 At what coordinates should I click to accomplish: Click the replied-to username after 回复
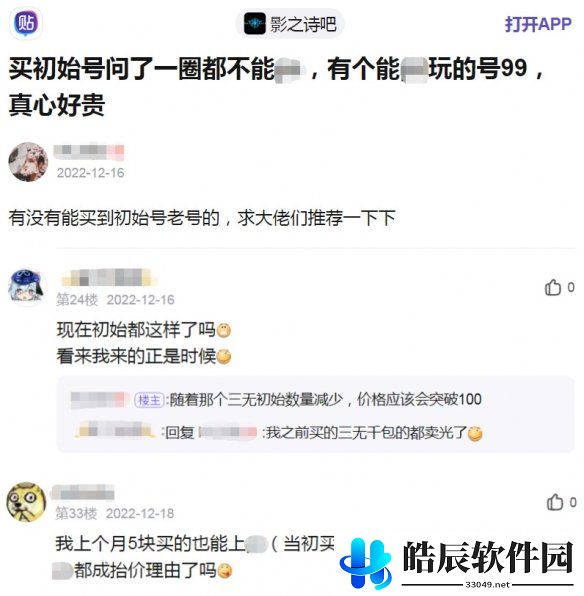point(228,433)
